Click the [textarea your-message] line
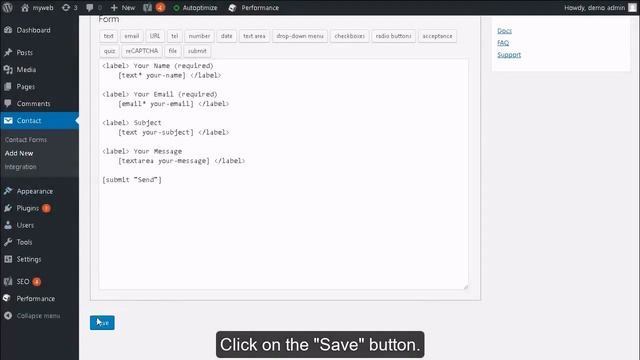 pos(164,161)
